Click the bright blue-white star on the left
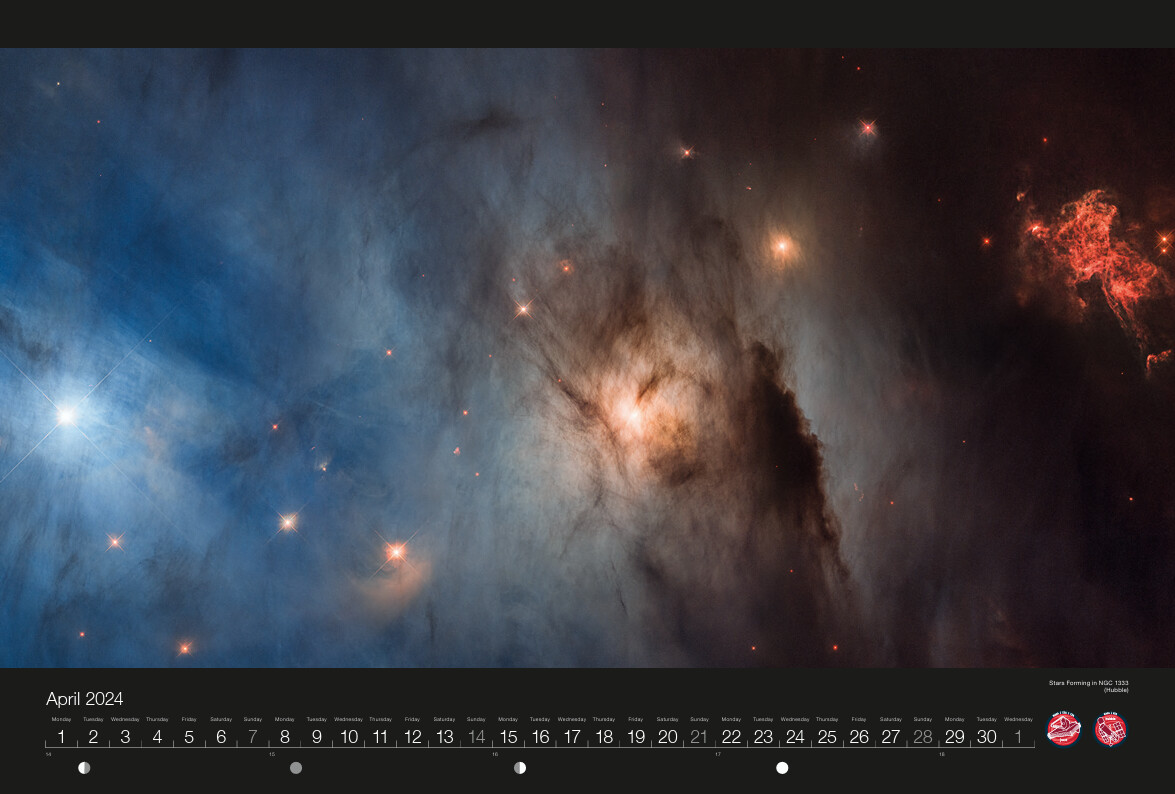 click(66, 415)
